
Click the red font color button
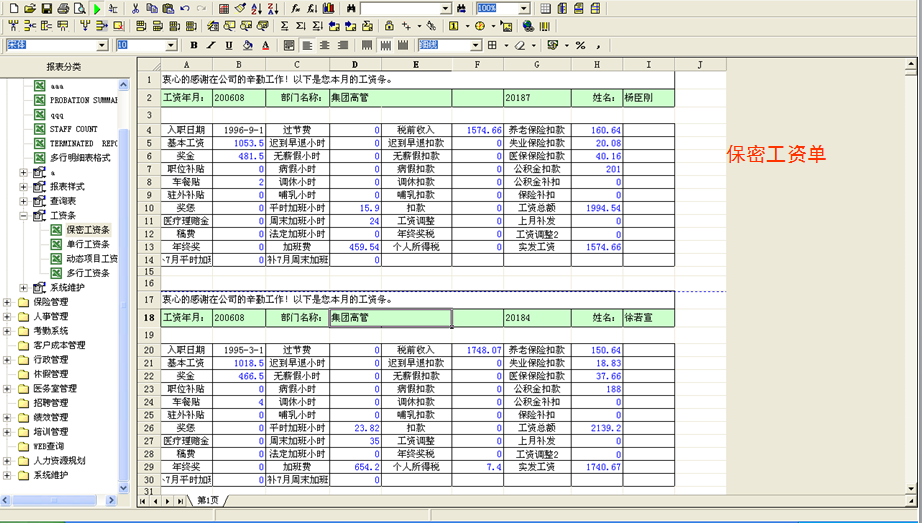click(x=265, y=45)
